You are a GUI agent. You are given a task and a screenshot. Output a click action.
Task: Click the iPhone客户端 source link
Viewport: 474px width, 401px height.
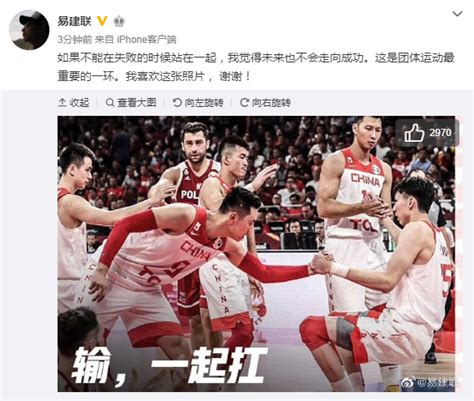[146, 40]
